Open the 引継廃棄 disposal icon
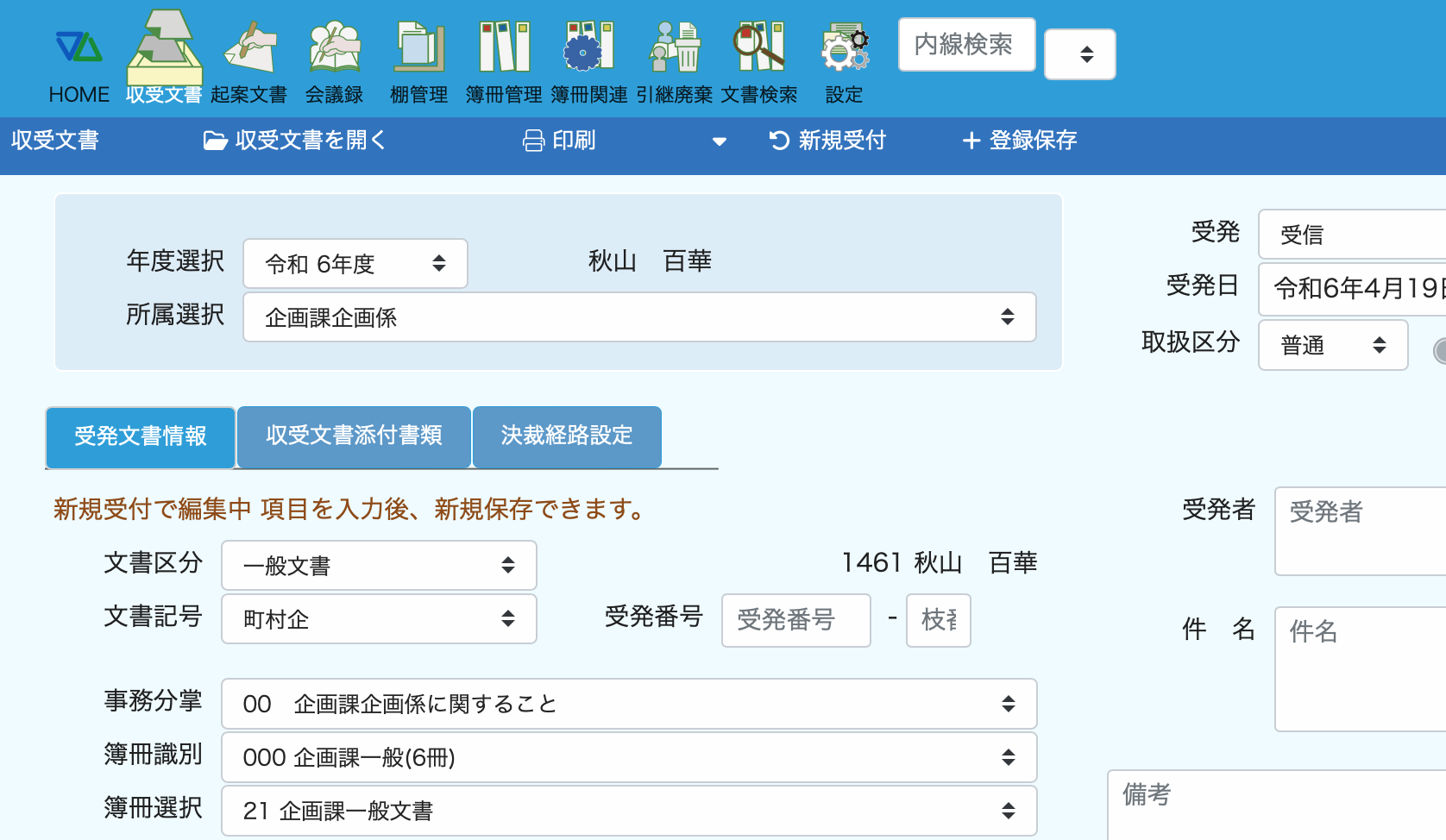The image size is (1446, 840). click(674, 47)
